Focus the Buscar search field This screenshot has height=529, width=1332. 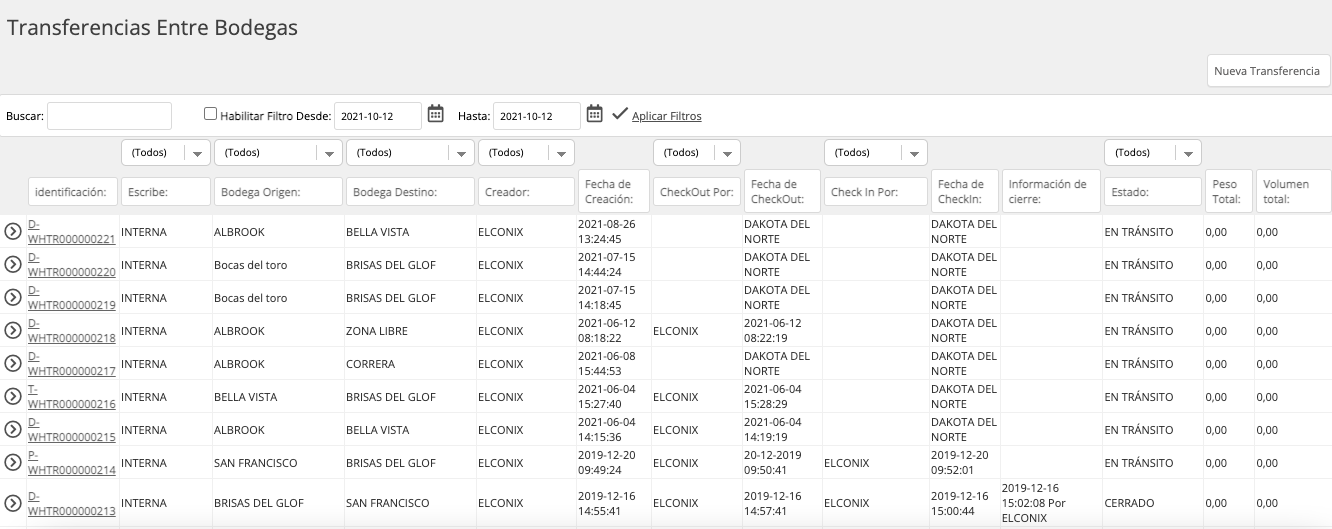109,116
